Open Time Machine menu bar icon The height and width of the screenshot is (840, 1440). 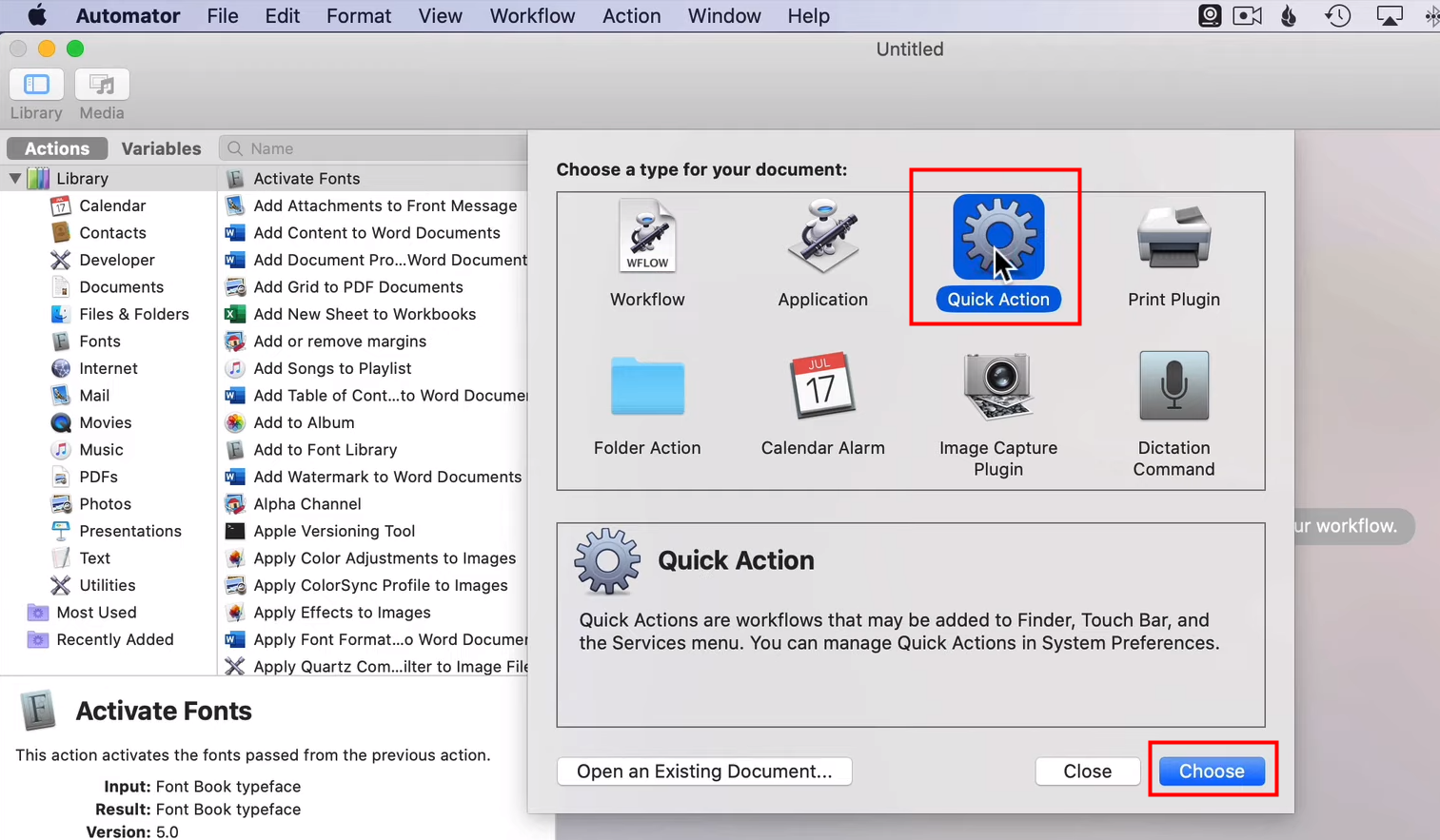pos(1338,16)
